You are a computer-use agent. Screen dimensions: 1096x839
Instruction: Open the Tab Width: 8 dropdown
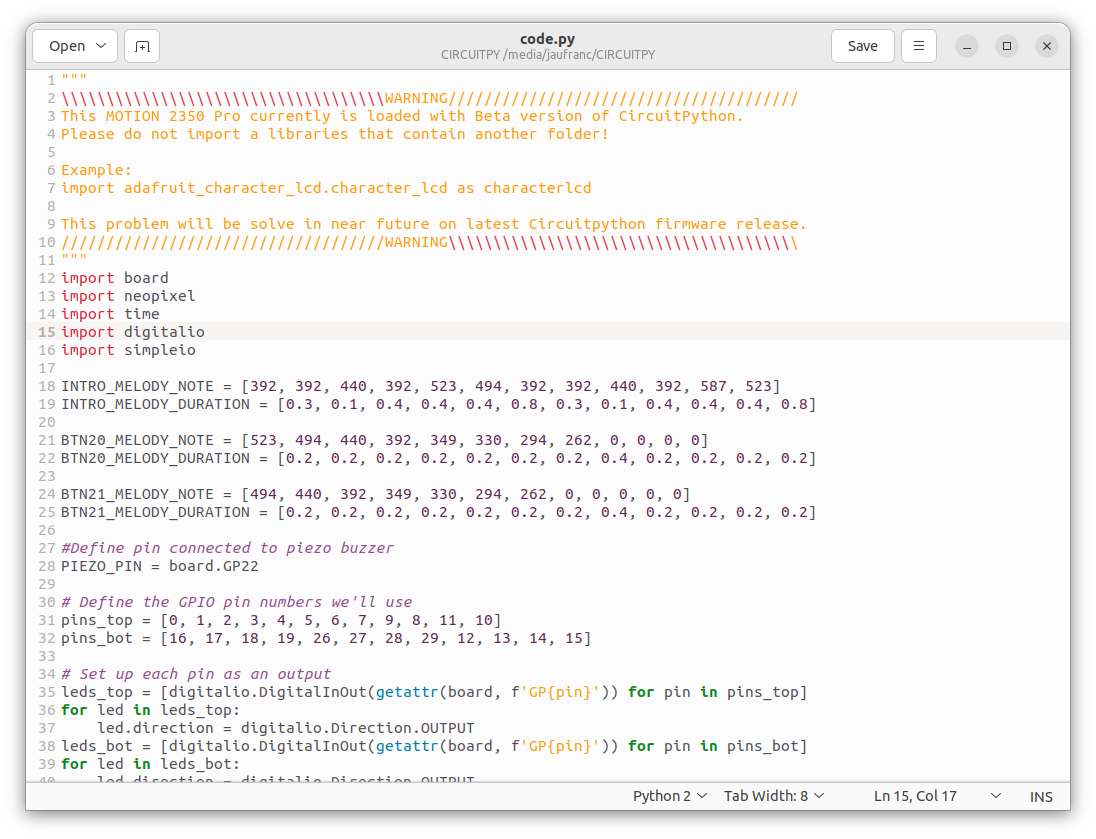[x=774, y=796]
